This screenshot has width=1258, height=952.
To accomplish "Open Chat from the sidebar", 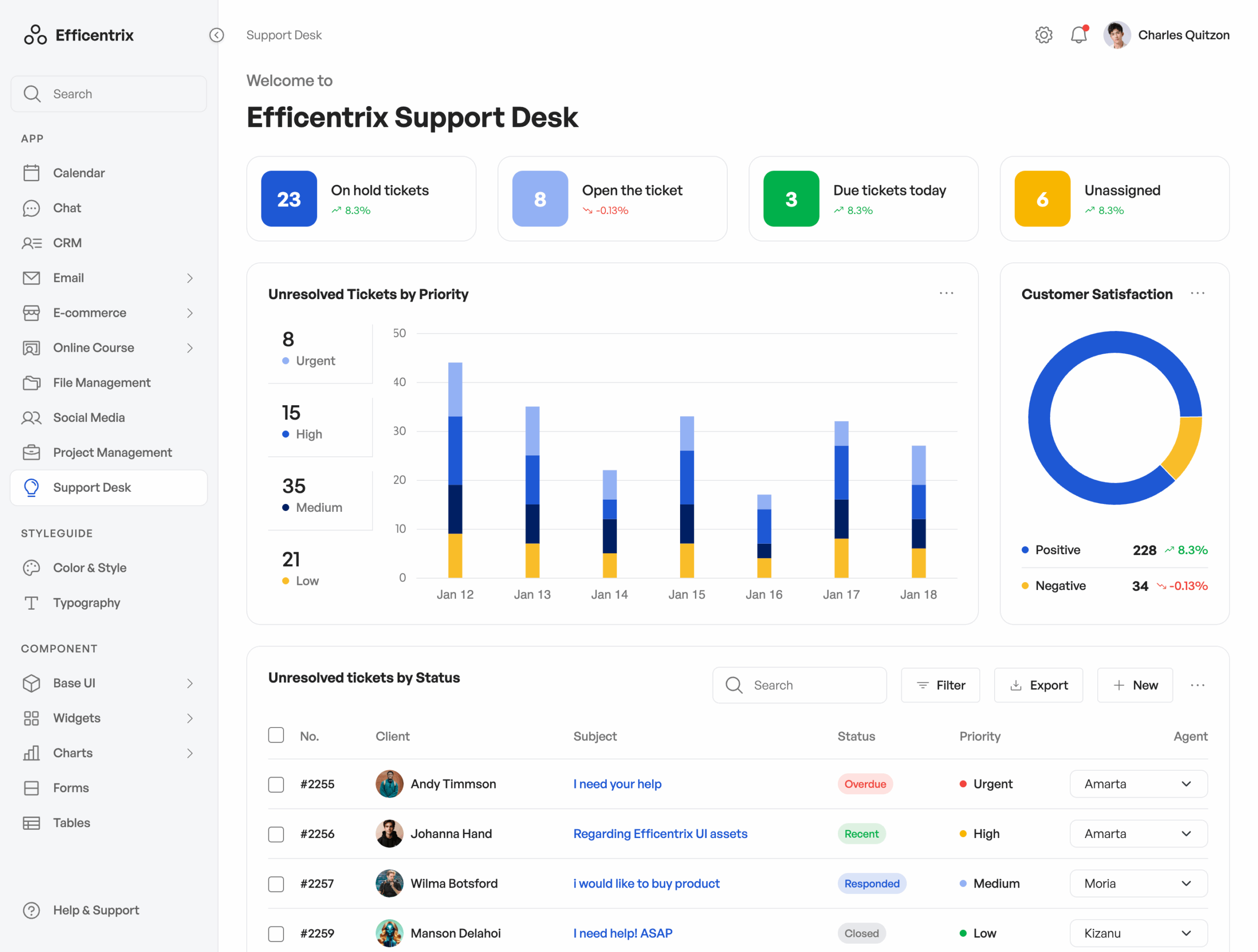I will coord(66,208).
